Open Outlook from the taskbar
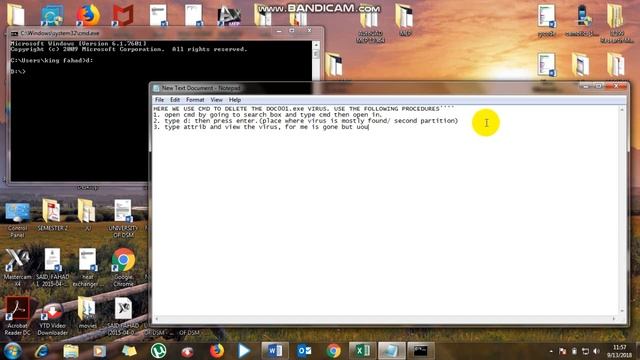 pyautogui.click(x=304, y=351)
